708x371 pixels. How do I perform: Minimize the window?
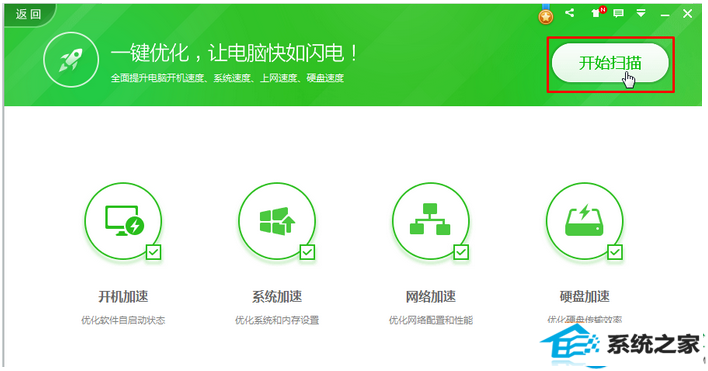[665, 15]
